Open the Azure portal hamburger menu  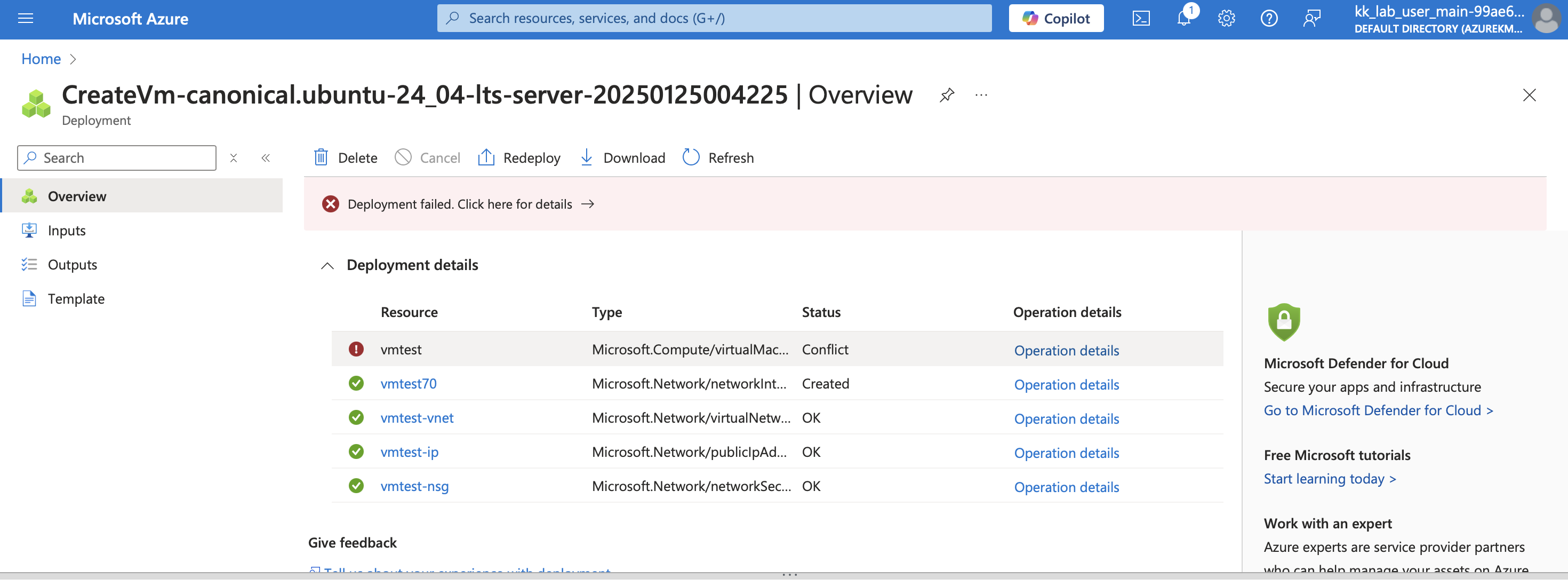(25, 18)
